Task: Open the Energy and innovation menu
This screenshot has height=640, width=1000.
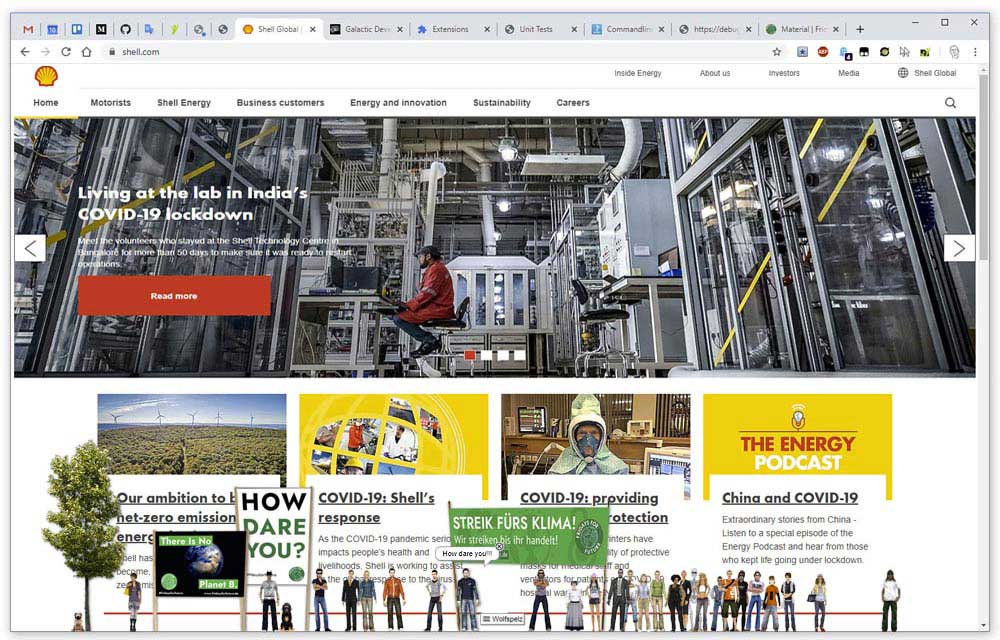Action: [398, 103]
